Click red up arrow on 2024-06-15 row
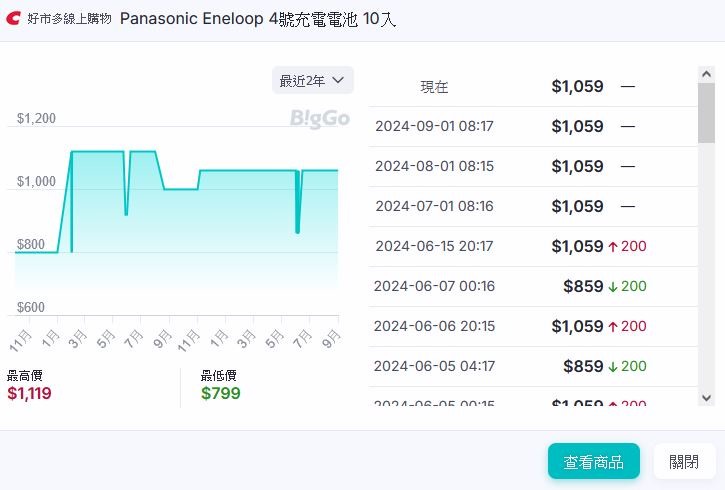Screen dimensions: 725x490 pos(613,246)
